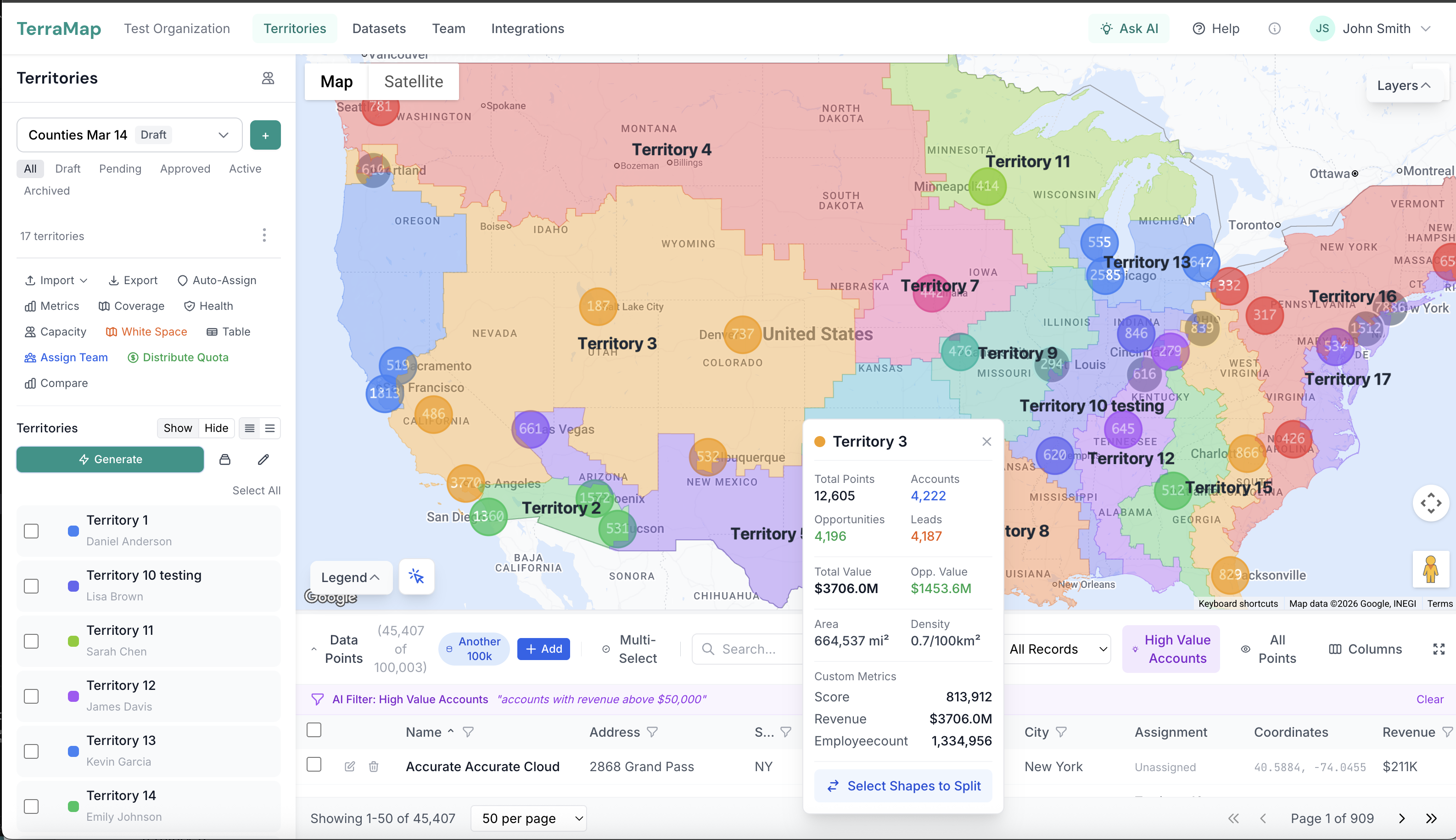Open the All Records dropdown
Image resolution: width=1456 pixels, height=840 pixels.
1058,649
